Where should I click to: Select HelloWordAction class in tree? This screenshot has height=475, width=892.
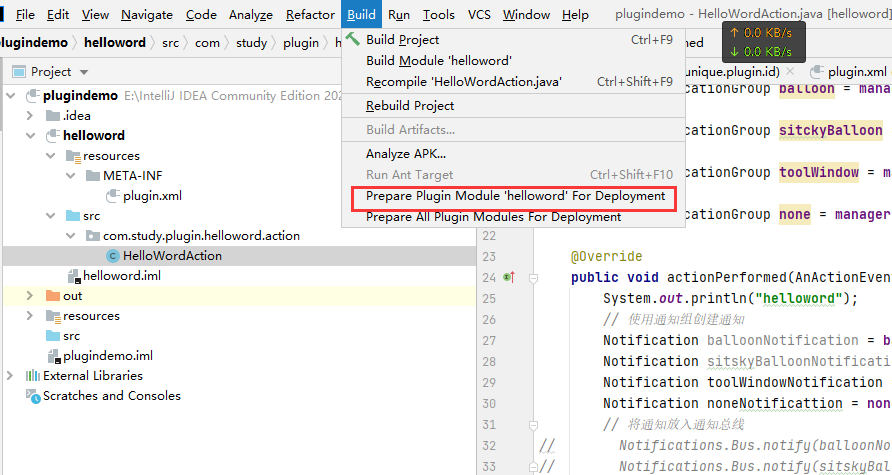point(172,256)
